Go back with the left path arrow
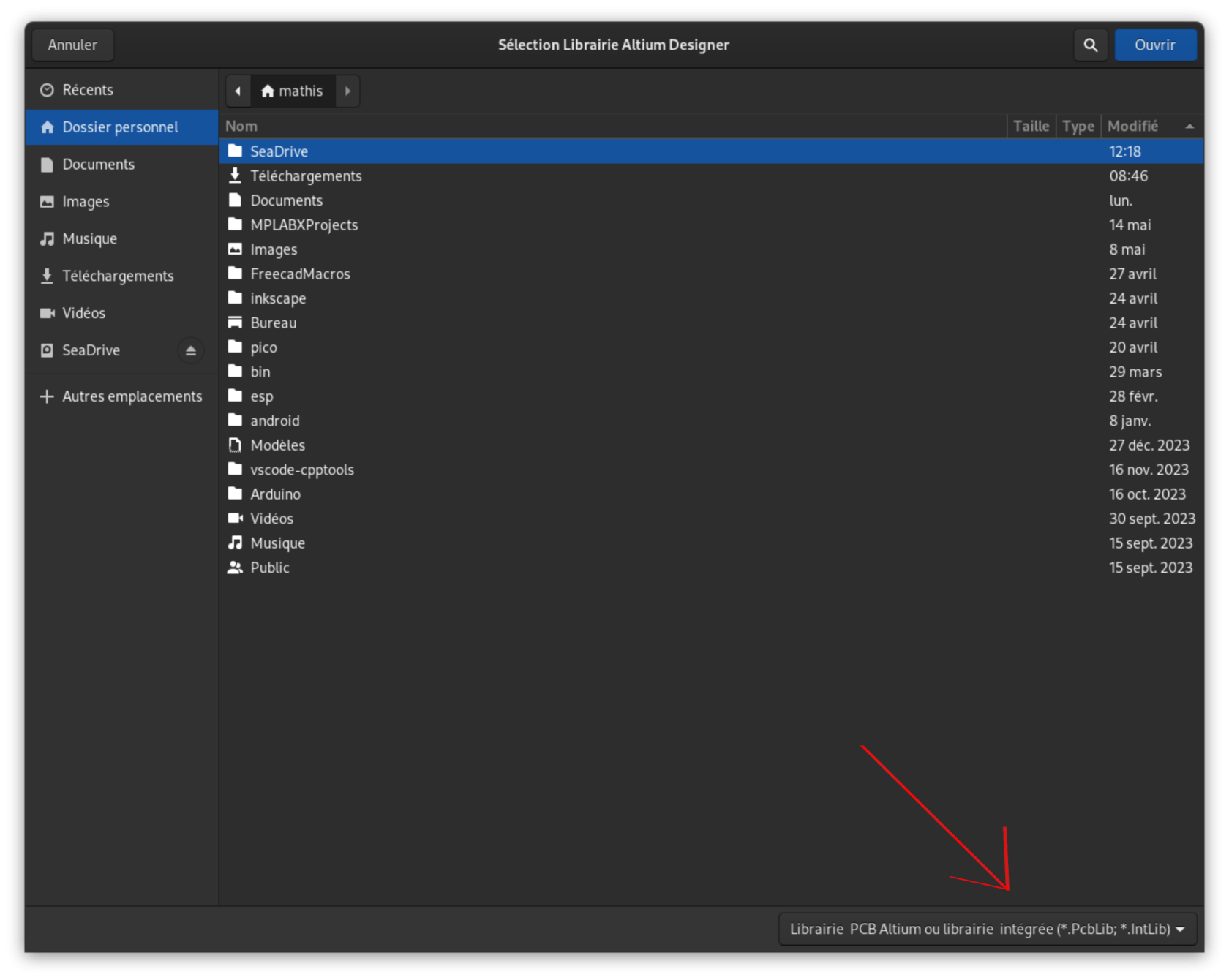The width and height of the screenshot is (1229, 980). pyautogui.click(x=238, y=91)
